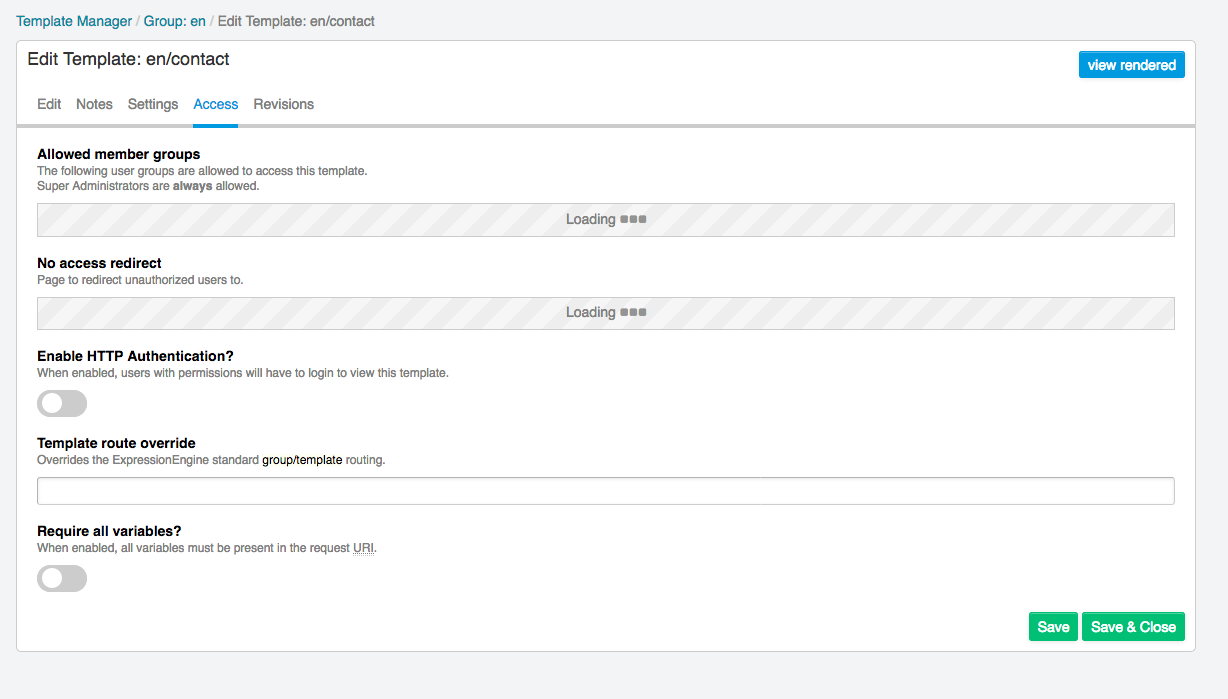Switch to the Edit tab
The width and height of the screenshot is (1228, 699).
coord(49,104)
